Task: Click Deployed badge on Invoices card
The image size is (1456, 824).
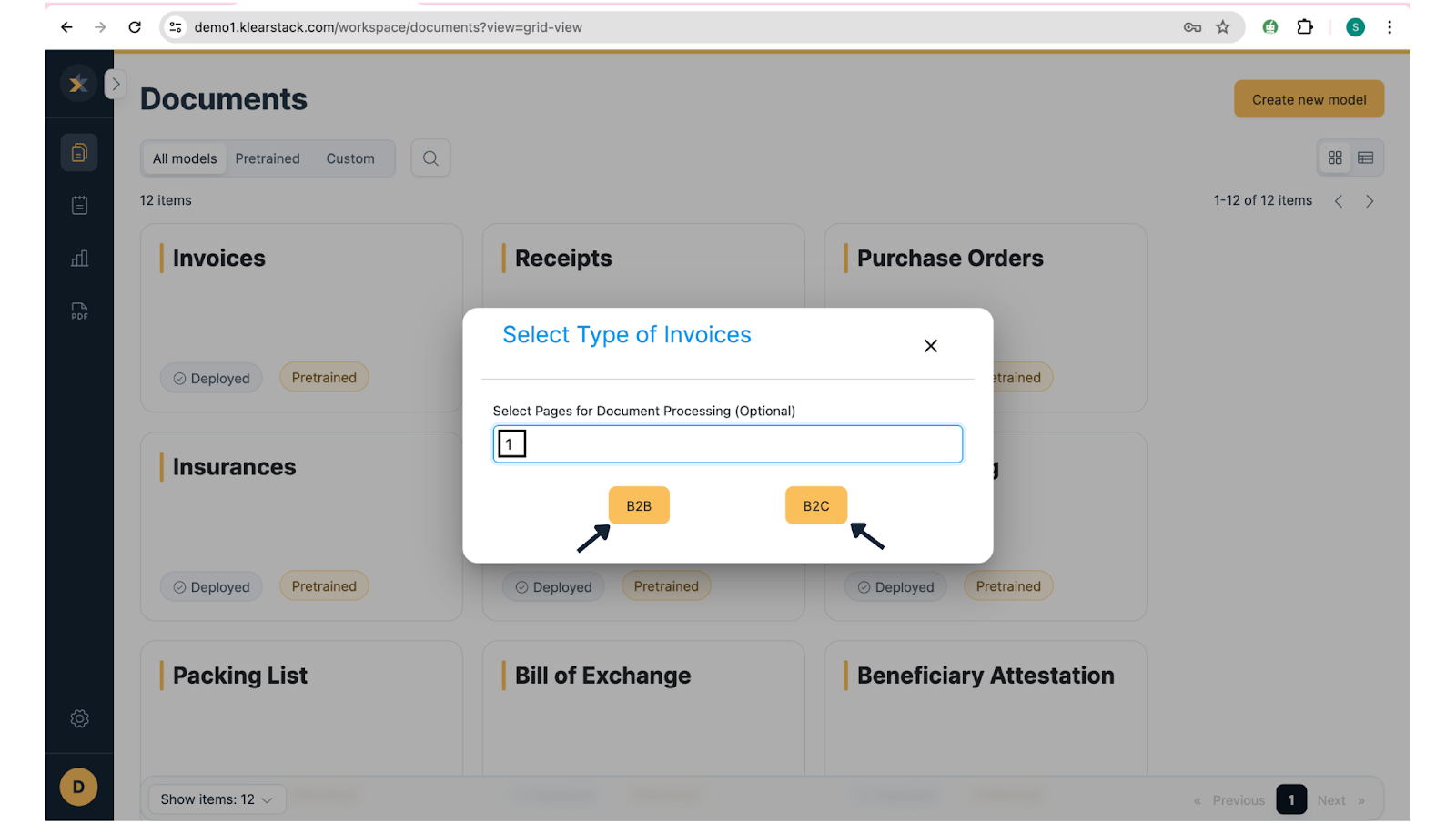Action: 211,378
